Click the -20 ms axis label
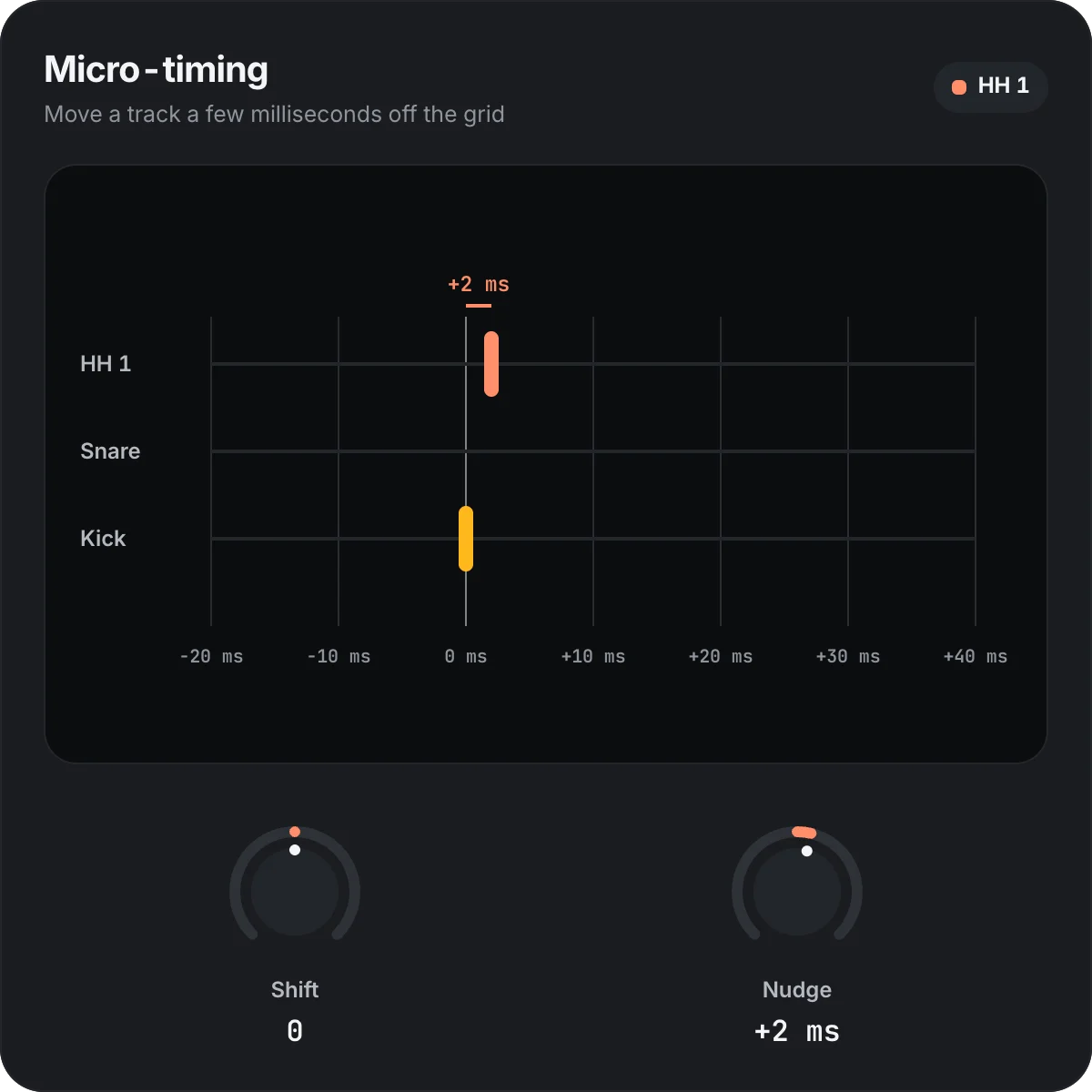This screenshot has height=1092, width=1092. (x=211, y=656)
